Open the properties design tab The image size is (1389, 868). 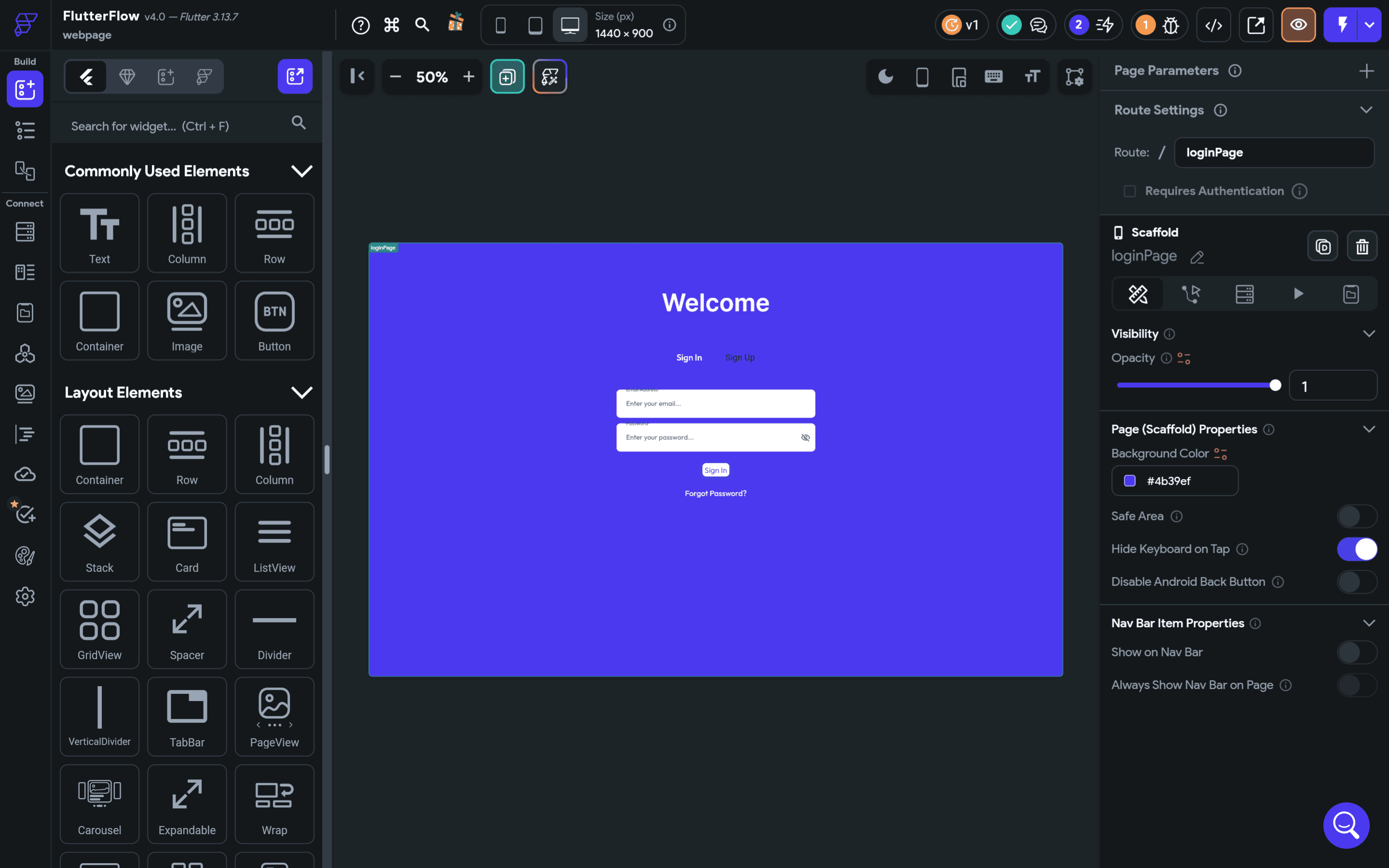[x=1138, y=295]
